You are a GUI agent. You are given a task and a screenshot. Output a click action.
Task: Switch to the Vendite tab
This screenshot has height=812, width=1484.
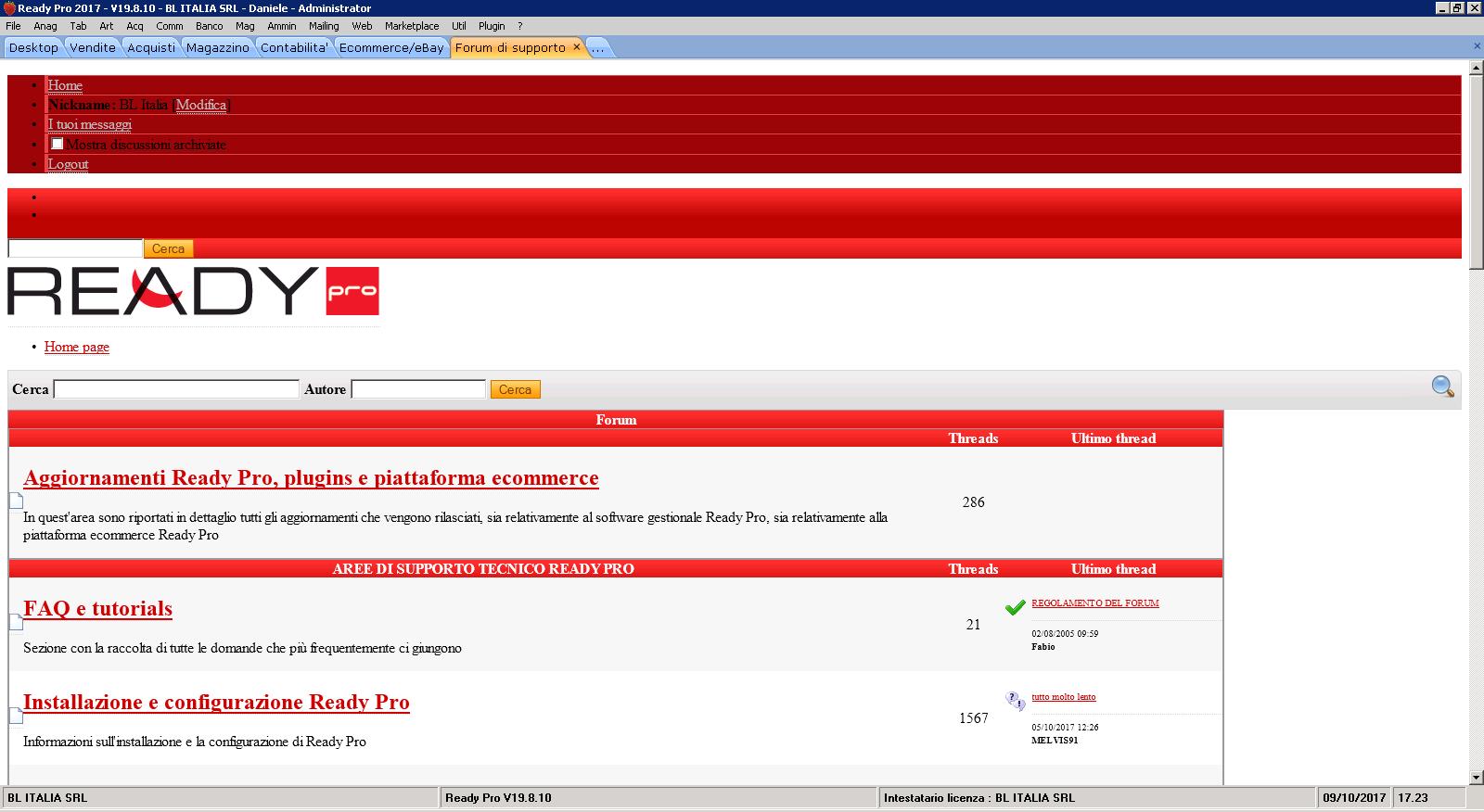[x=93, y=47]
